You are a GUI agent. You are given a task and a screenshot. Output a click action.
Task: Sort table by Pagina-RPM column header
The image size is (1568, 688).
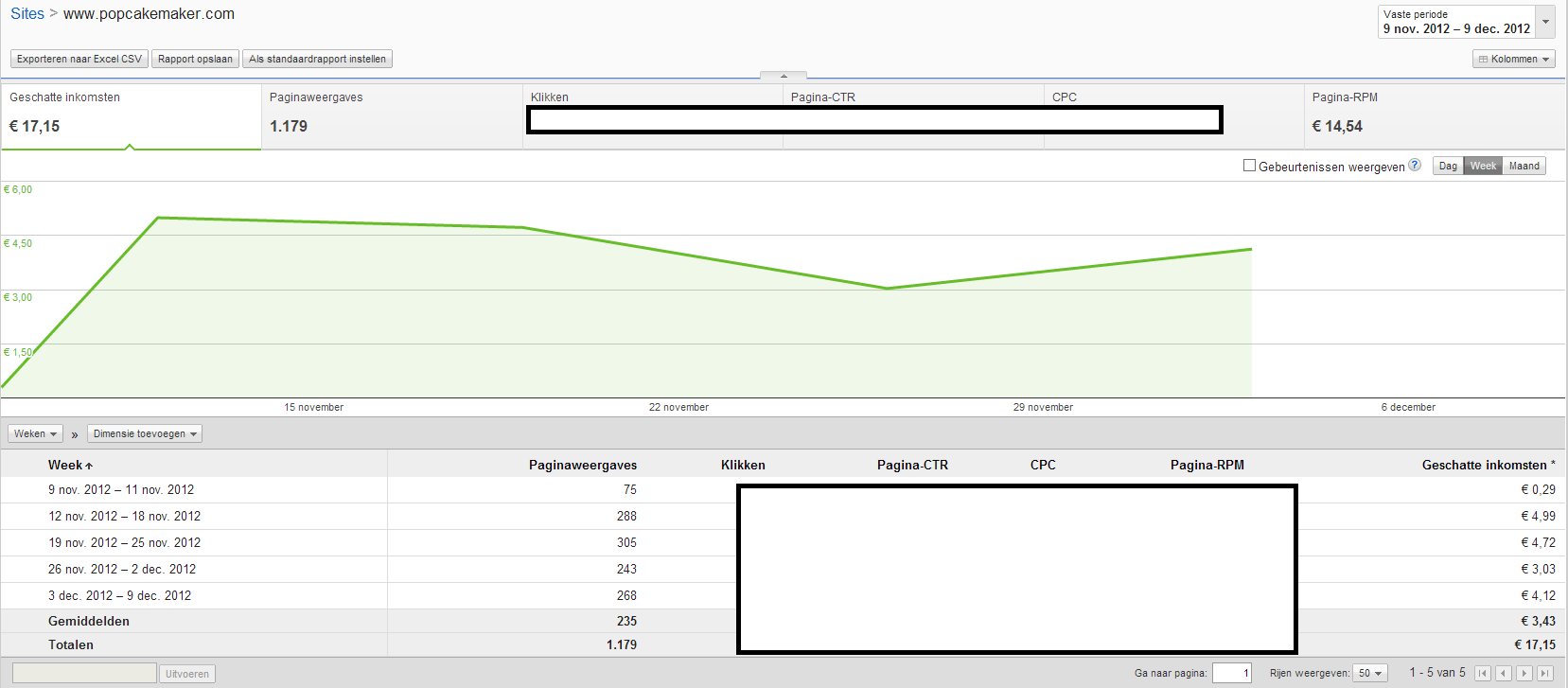point(1207,465)
